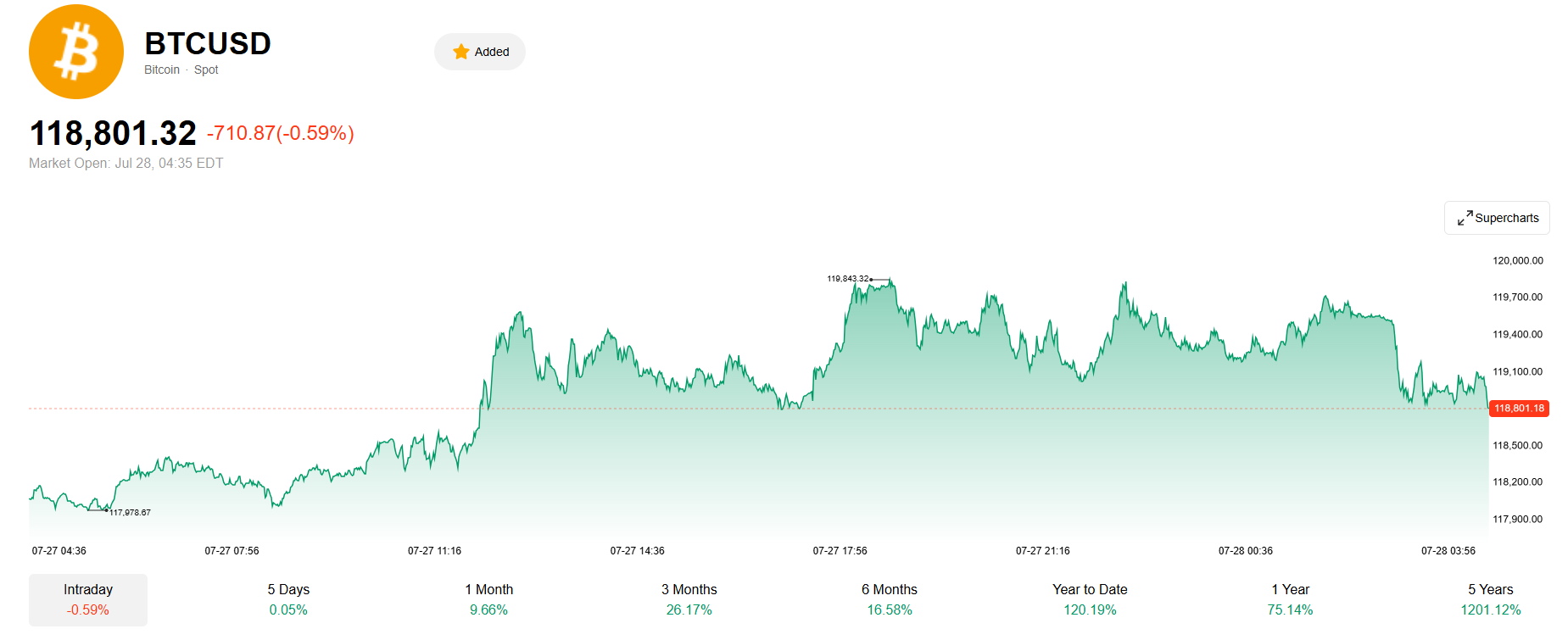The width and height of the screenshot is (1568, 640).
Task: Click the current price 118,801.32
Action: point(113,133)
